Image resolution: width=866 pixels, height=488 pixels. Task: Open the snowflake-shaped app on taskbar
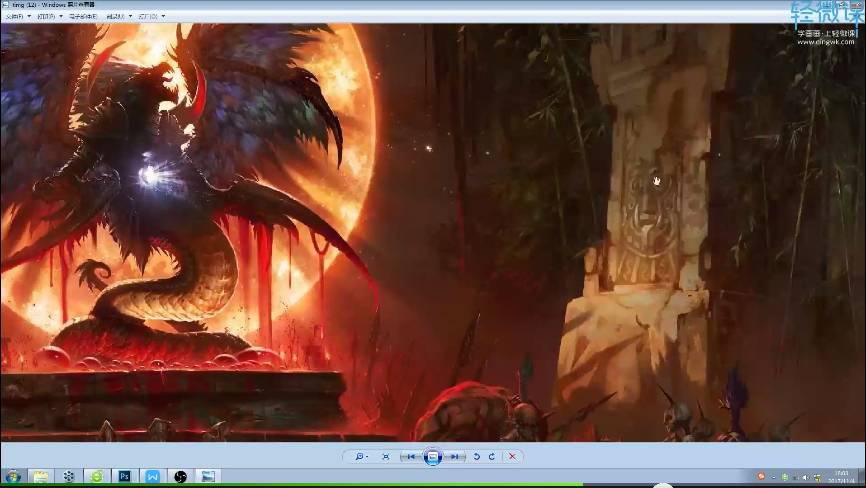click(x=68, y=476)
